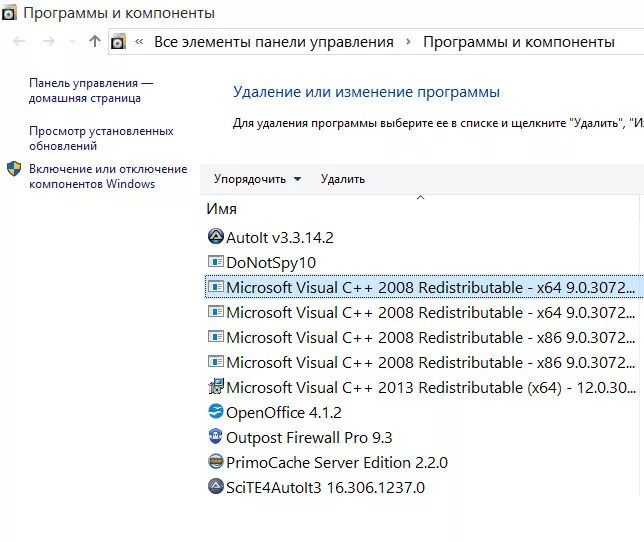Select the unhighlighted Visual C++ 2008 x64 entry
Viewport: 644px width, 542px height.
[421, 312]
